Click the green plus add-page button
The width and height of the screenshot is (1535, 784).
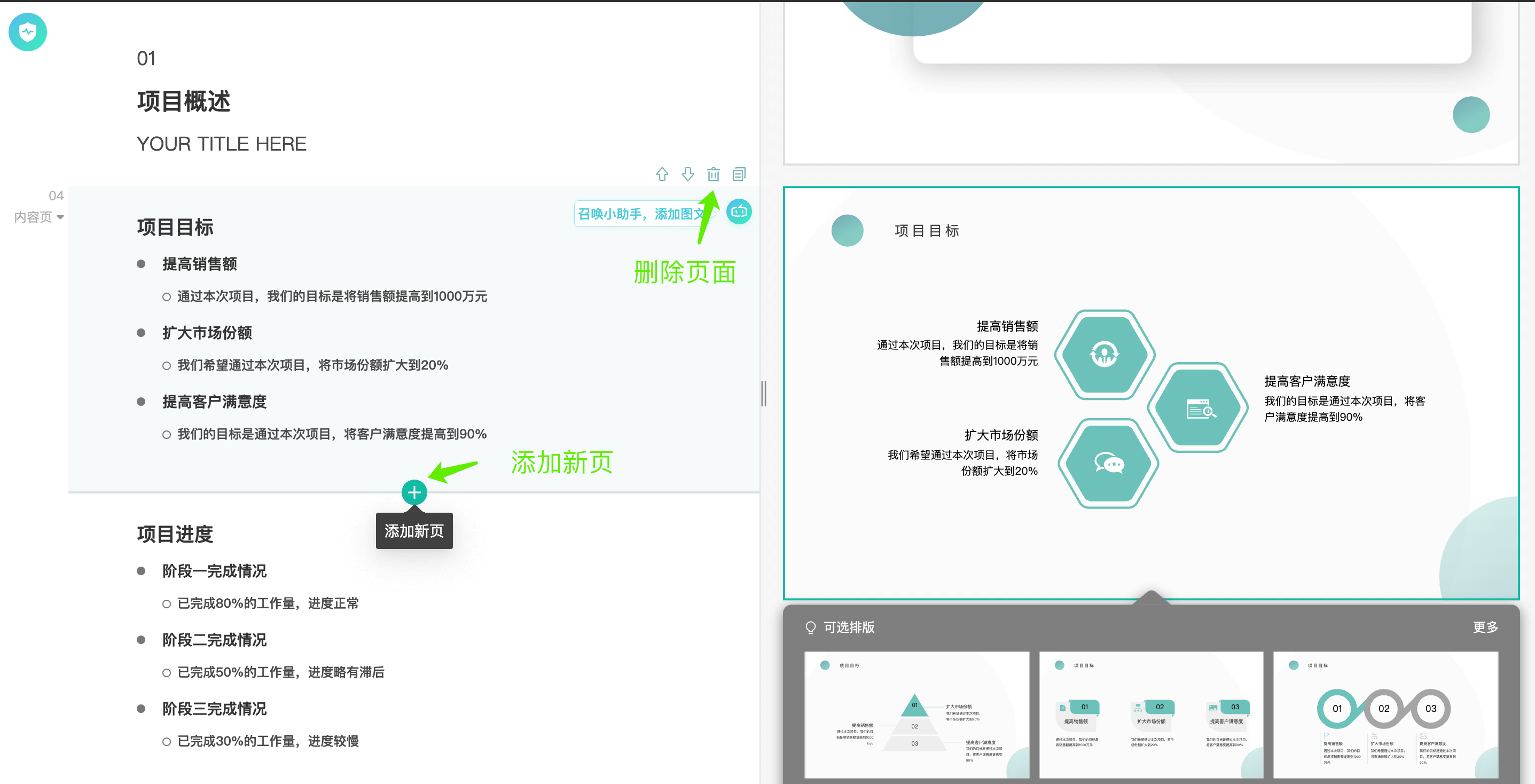414,492
